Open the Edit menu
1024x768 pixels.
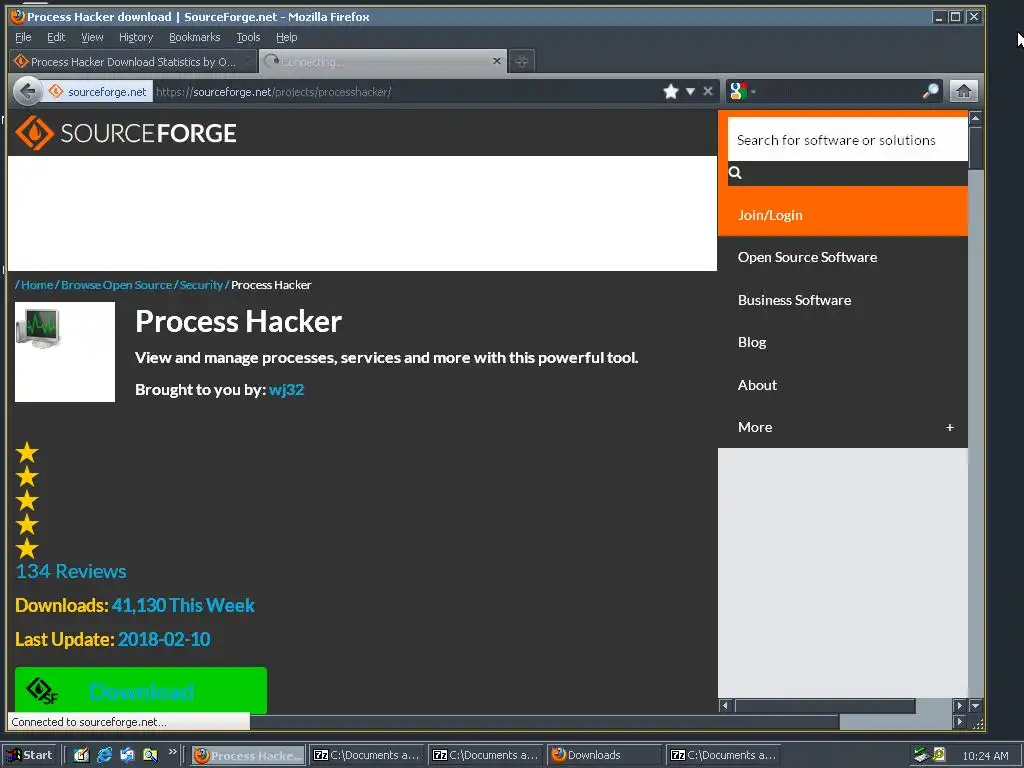[56, 37]
